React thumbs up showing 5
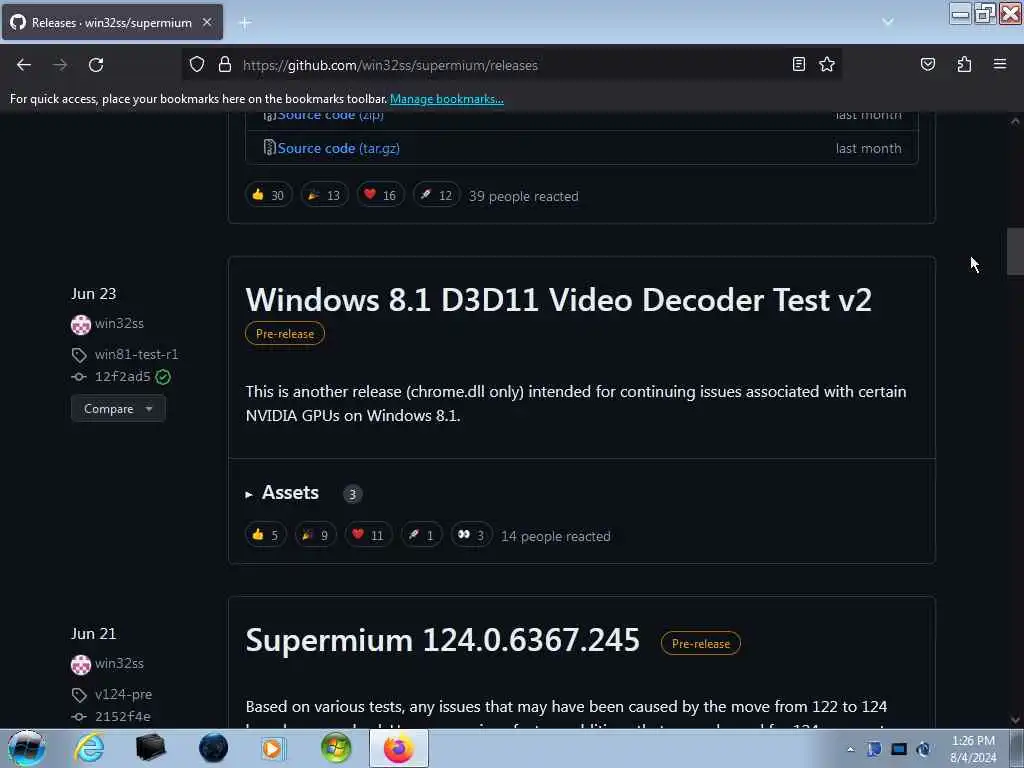 (265, 535)
